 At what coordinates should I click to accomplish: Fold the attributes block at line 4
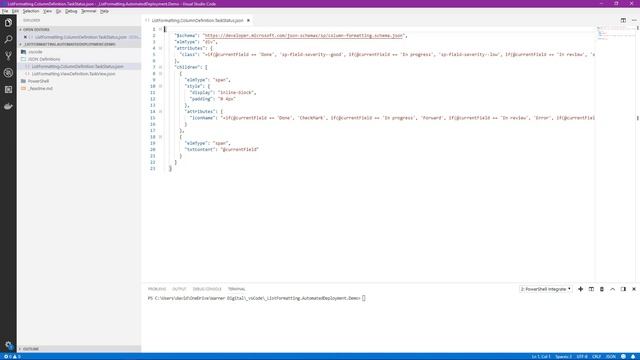(x=160, y=48)
